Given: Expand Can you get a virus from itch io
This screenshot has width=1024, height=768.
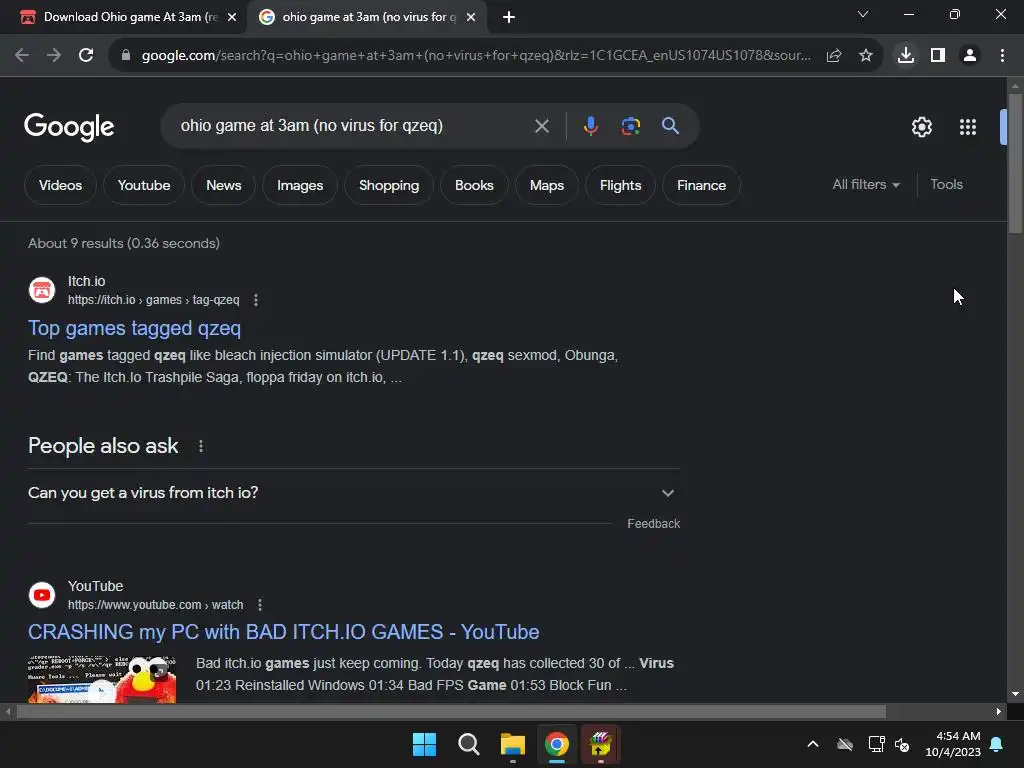Looking at the screenshot, I should tap(353, 493).
